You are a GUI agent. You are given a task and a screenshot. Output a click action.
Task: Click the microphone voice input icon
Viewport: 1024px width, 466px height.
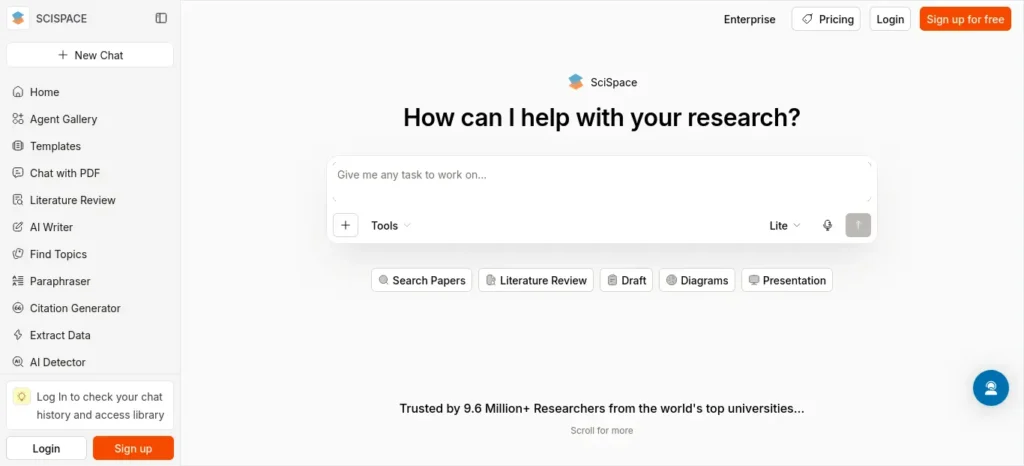click(827, 225)
